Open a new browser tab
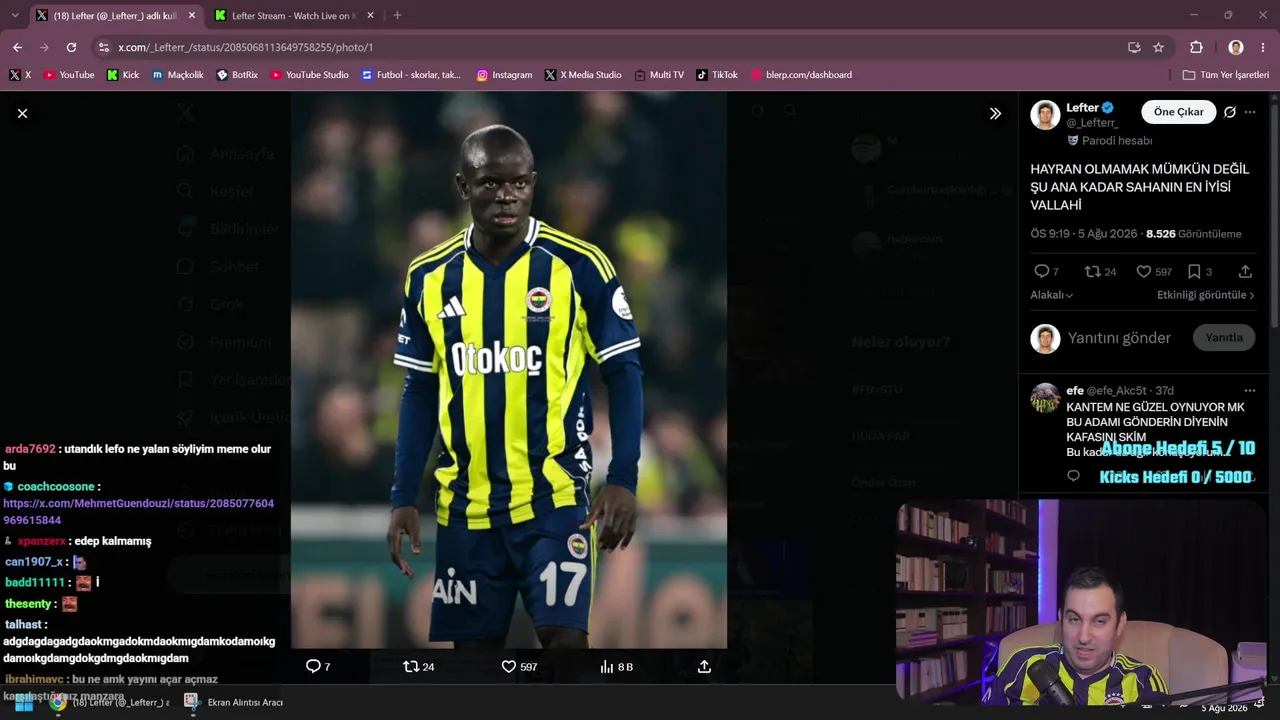The height and width of the screenshot is (720, 1280). (x=397, y=16)
